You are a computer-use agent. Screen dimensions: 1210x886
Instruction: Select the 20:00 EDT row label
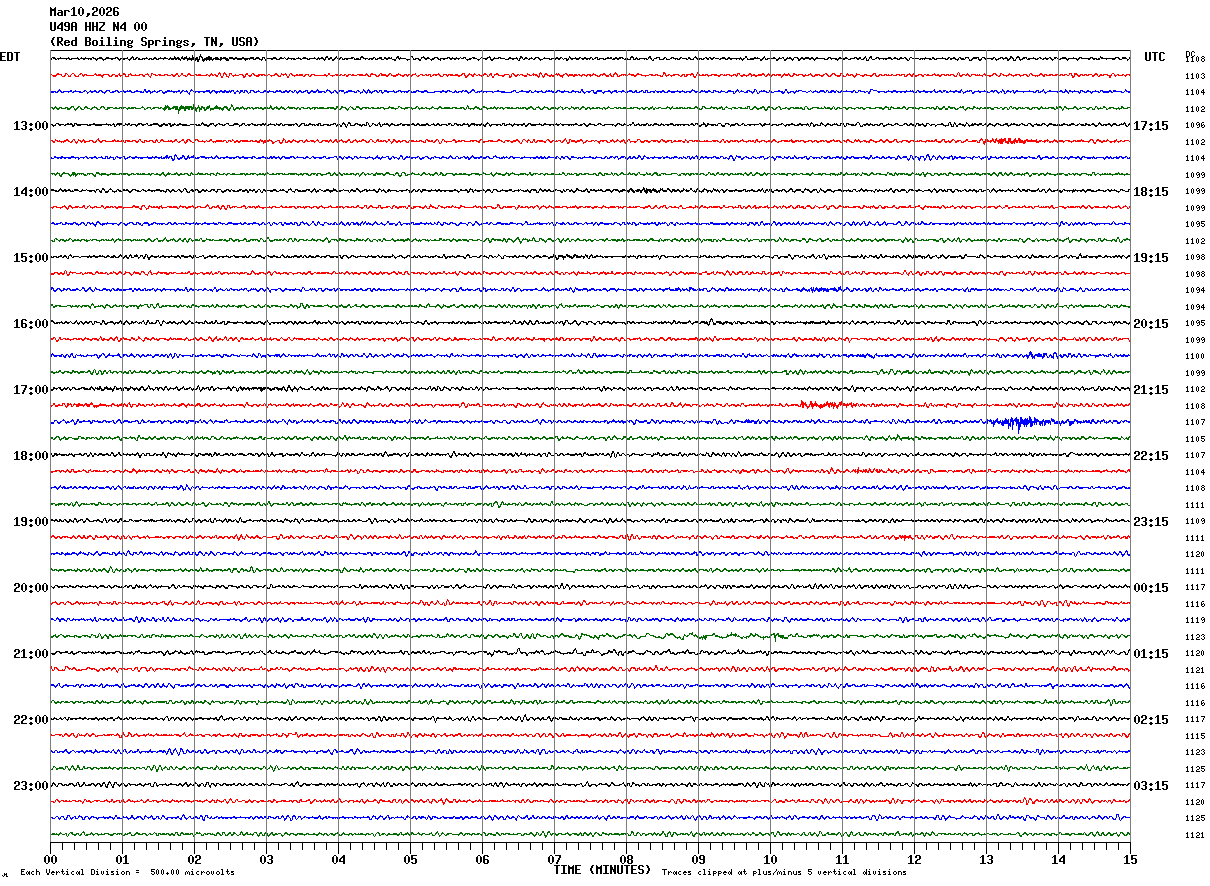[30, 588]
